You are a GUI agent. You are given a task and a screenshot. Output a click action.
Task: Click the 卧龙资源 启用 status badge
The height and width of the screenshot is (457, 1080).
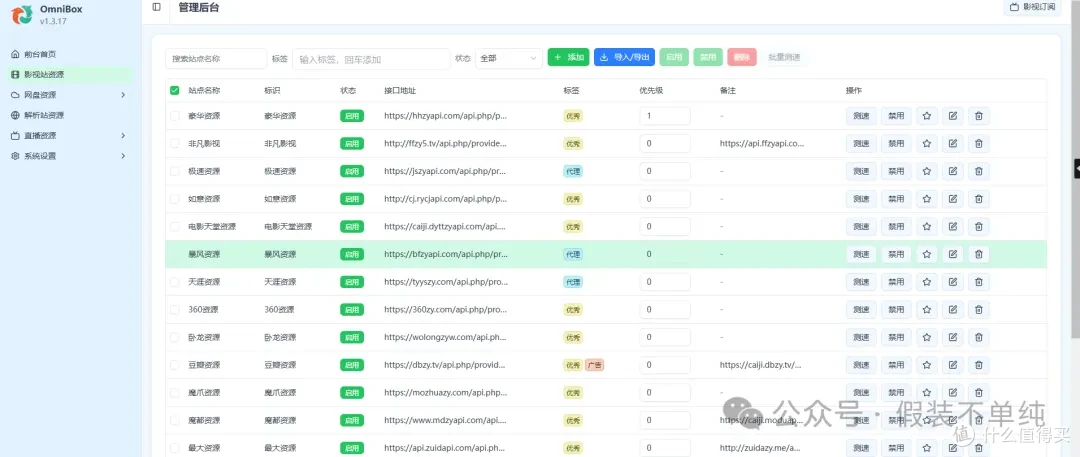(x=351, y=337)
